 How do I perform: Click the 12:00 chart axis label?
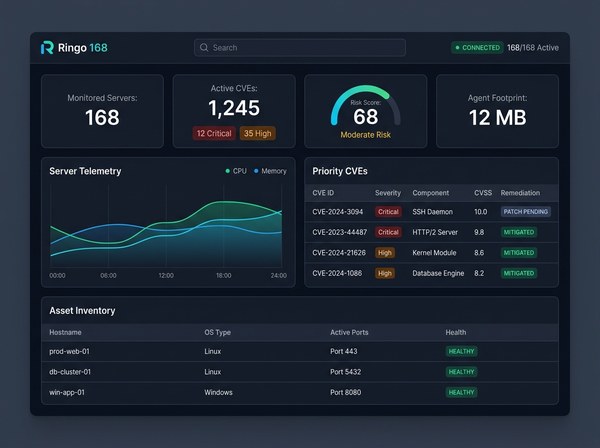(x=166, y=275)
